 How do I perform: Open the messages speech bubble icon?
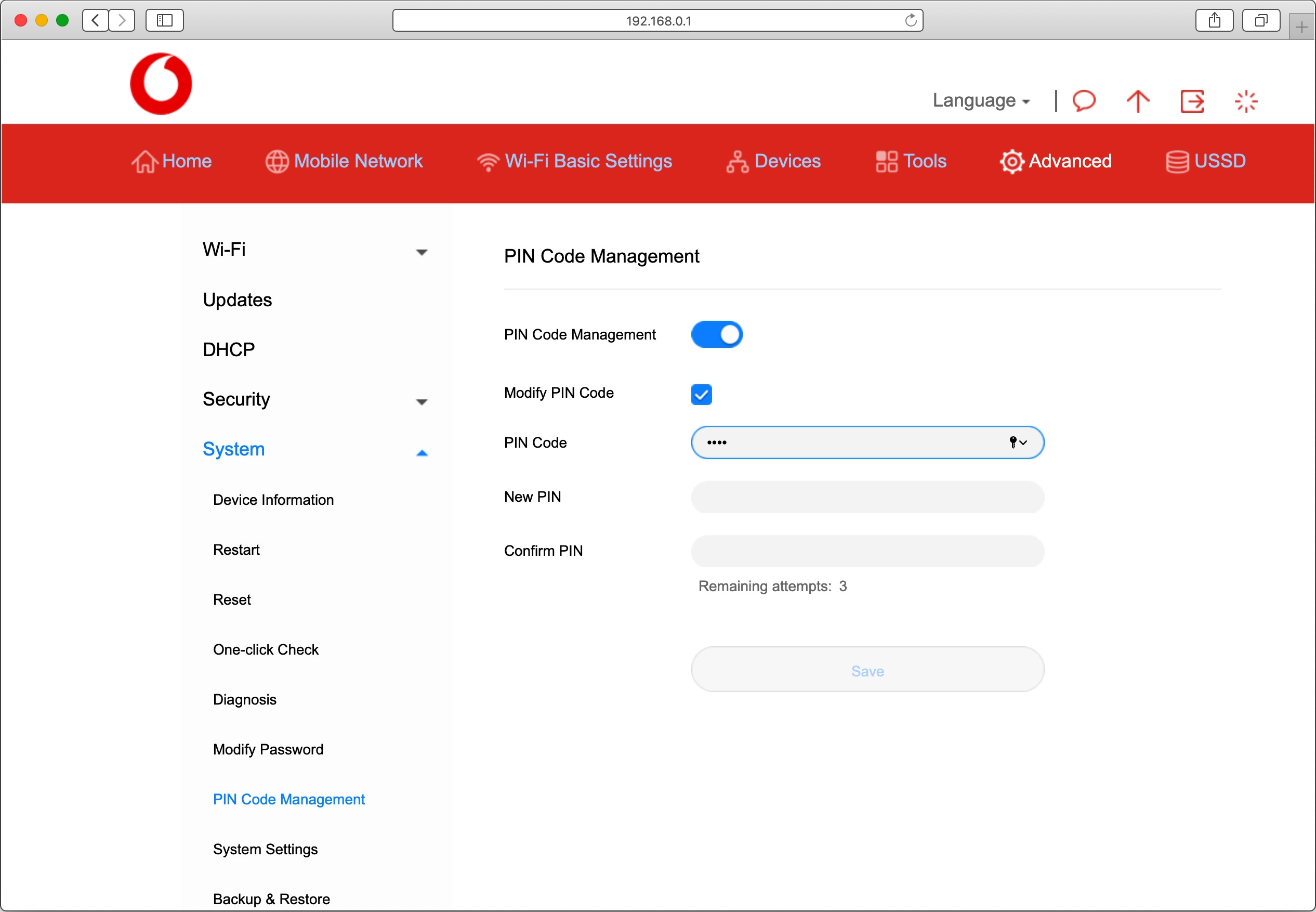click(1084, 101)
